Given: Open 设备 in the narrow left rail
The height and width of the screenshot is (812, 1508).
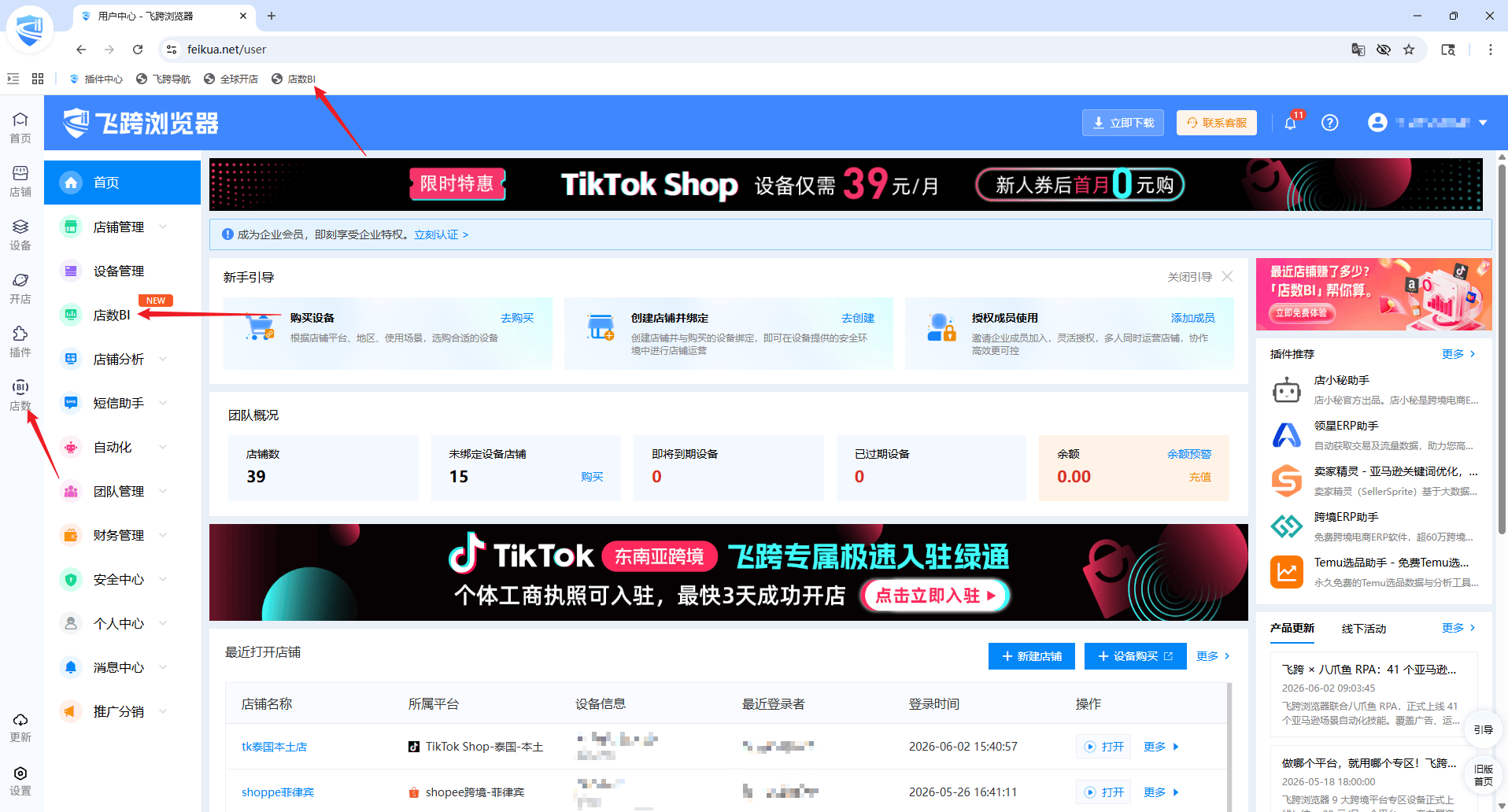Looking at the screenshot, I should pos(20,234).
